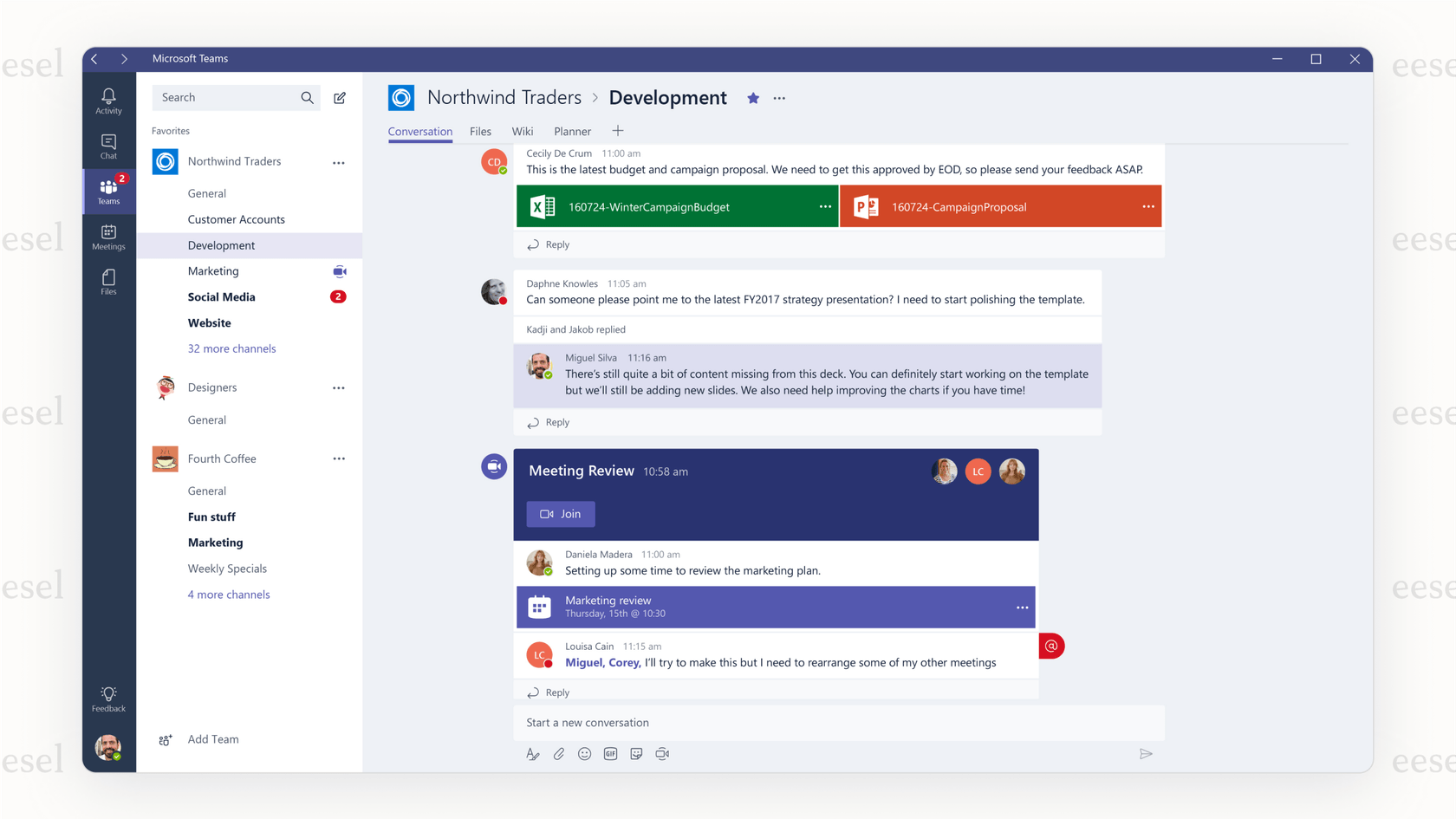Insert a GIF into the message
The width and height of the screenshot is (1456, 819).
[611, 754]
